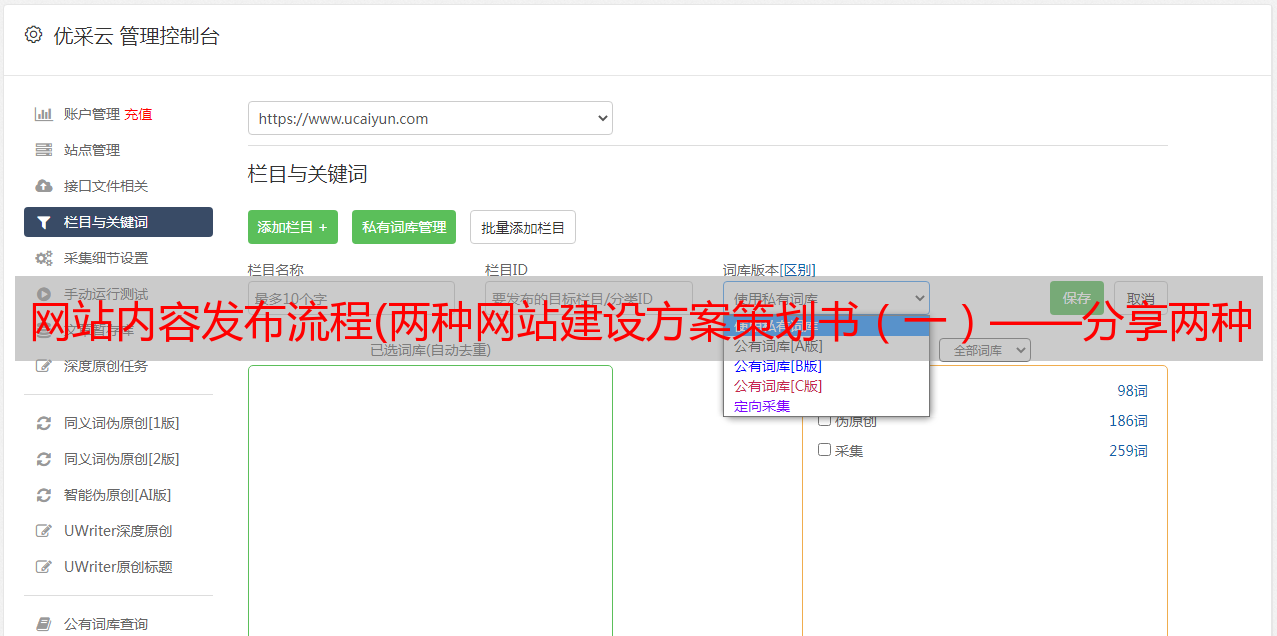
Task: Click the 98词 count link
Action: (x=1132, y=391)
